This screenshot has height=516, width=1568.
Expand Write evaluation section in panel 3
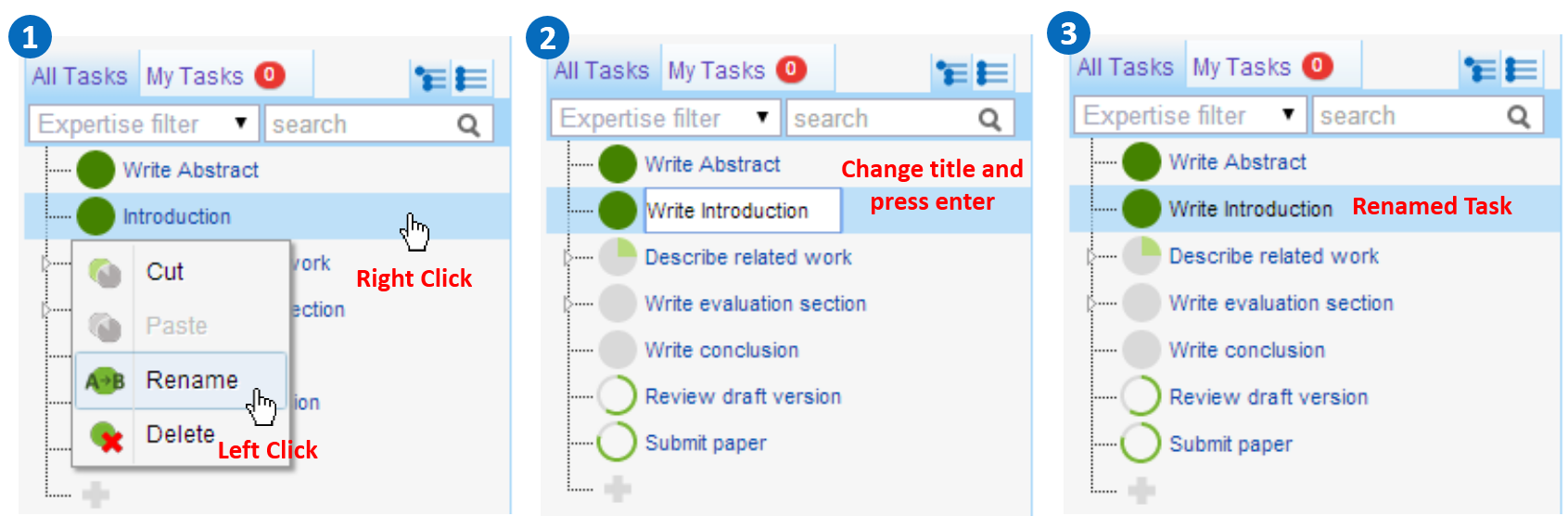coord(1090,303)
